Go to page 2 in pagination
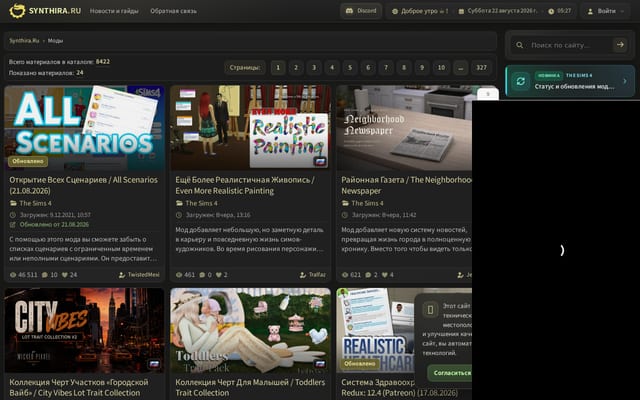Viewport: 640px width, 400px height. pyautogui.click(x=296, y=67)
